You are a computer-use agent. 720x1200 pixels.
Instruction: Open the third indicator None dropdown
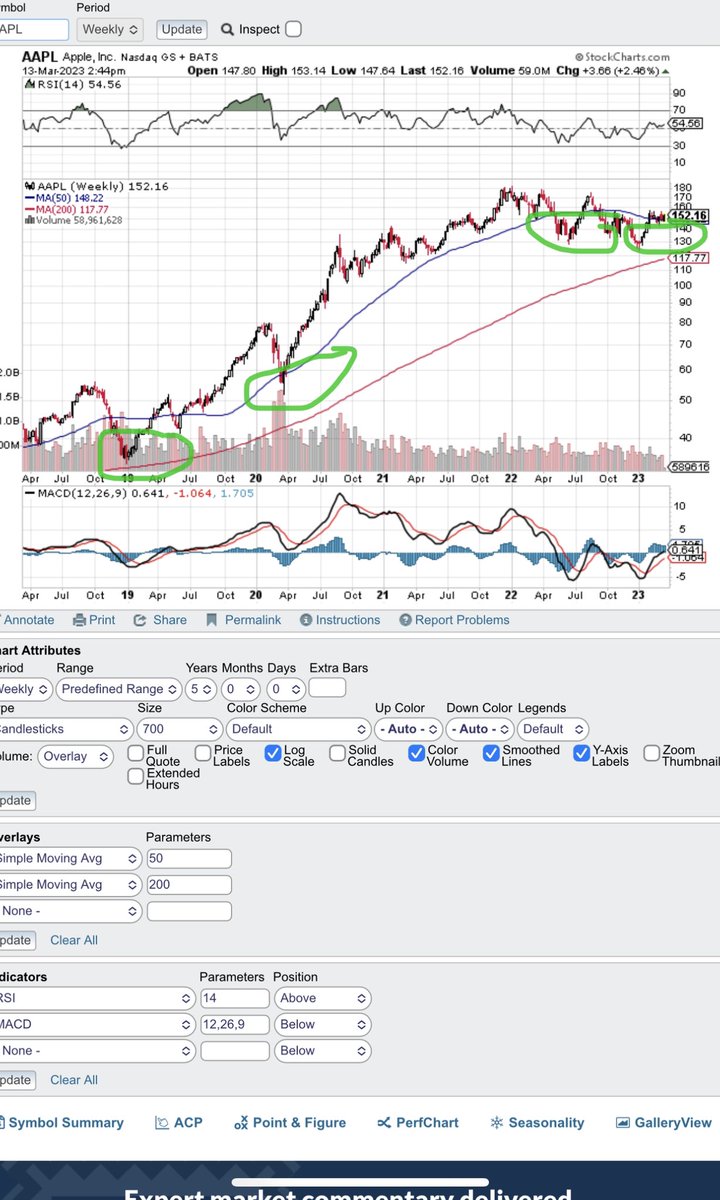97,1051
